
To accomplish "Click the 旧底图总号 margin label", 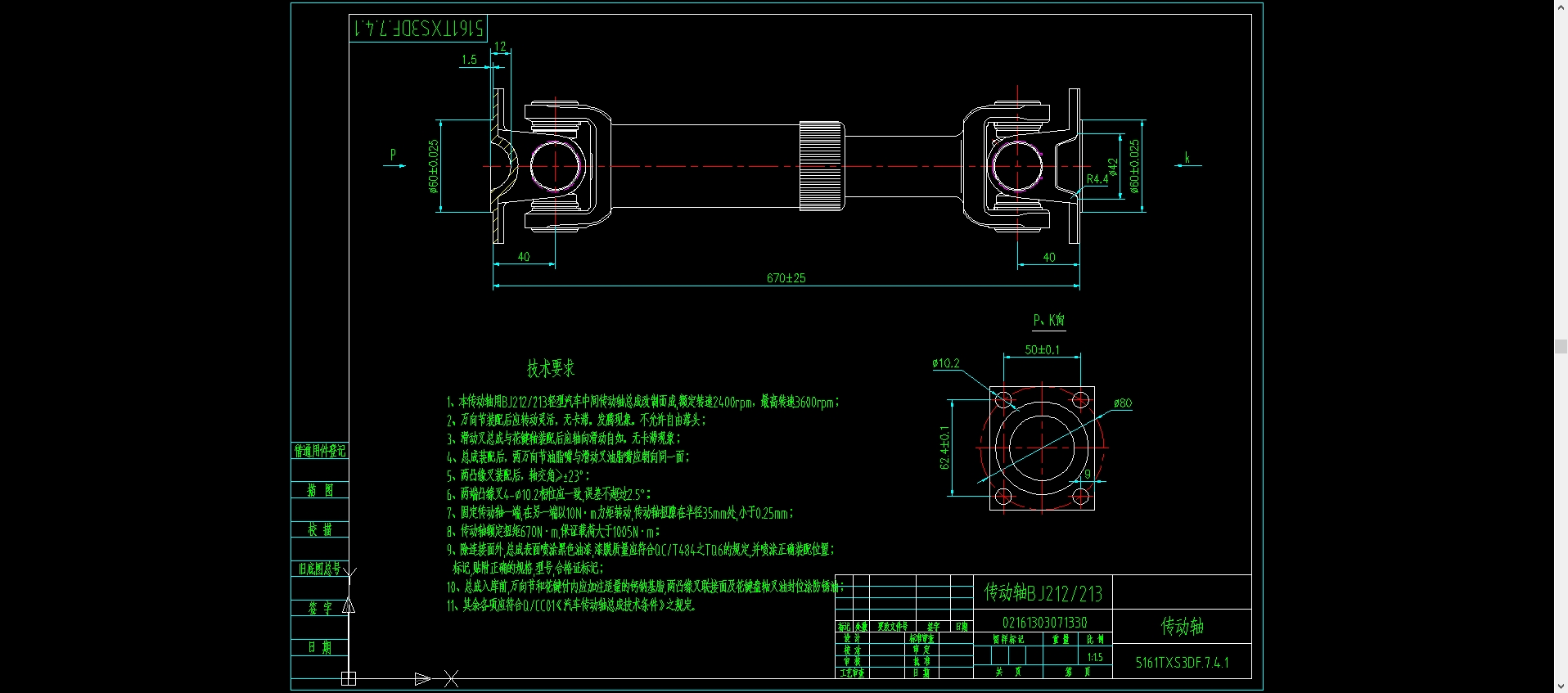I will click(319, 568).
